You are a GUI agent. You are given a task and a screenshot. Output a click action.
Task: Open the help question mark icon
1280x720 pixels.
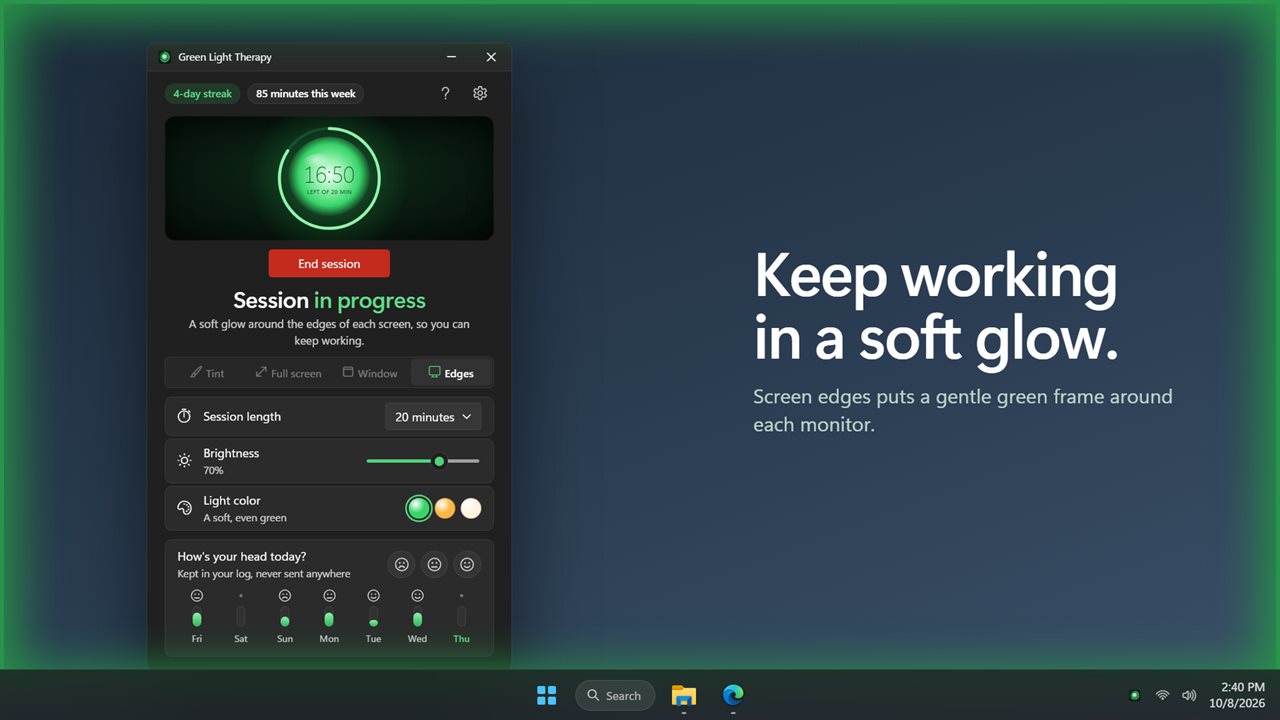[x=446, y=93]
